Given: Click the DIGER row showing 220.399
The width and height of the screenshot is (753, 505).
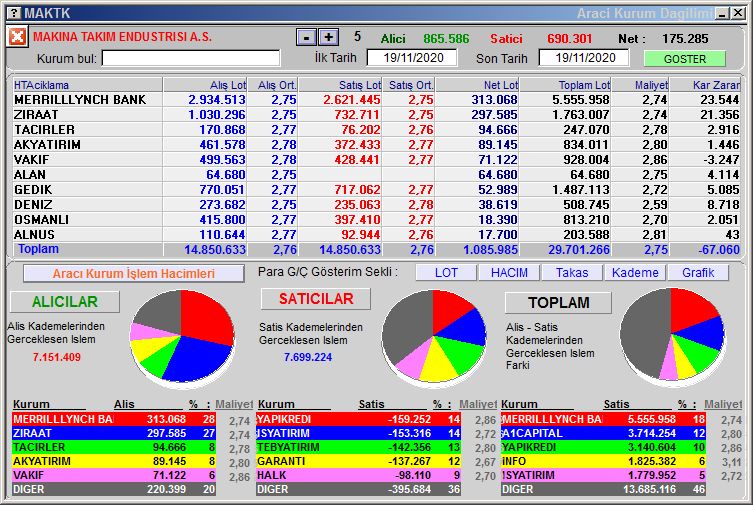Looking at the screenshot, I should [114, 489].
